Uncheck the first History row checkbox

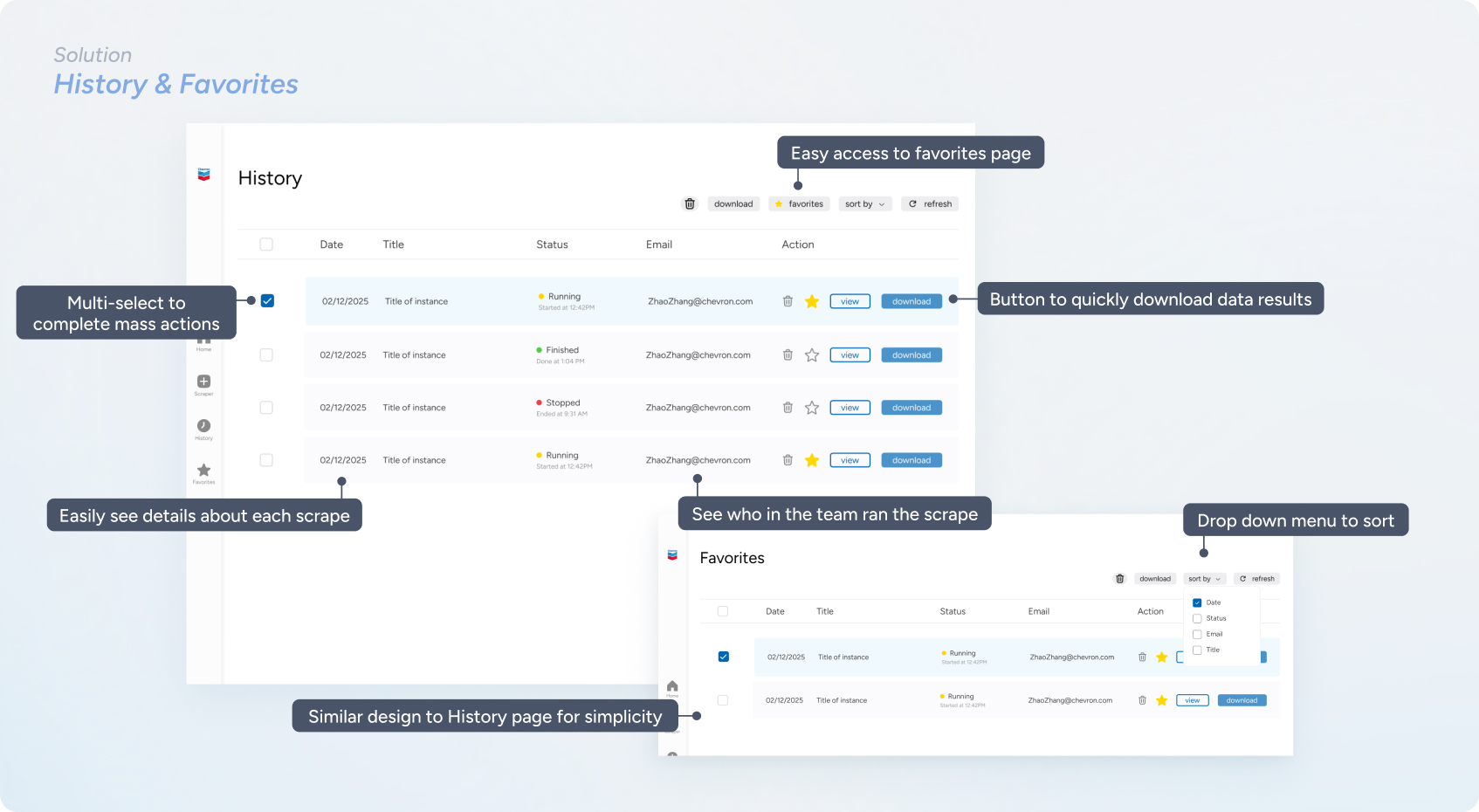pos(267,301)
